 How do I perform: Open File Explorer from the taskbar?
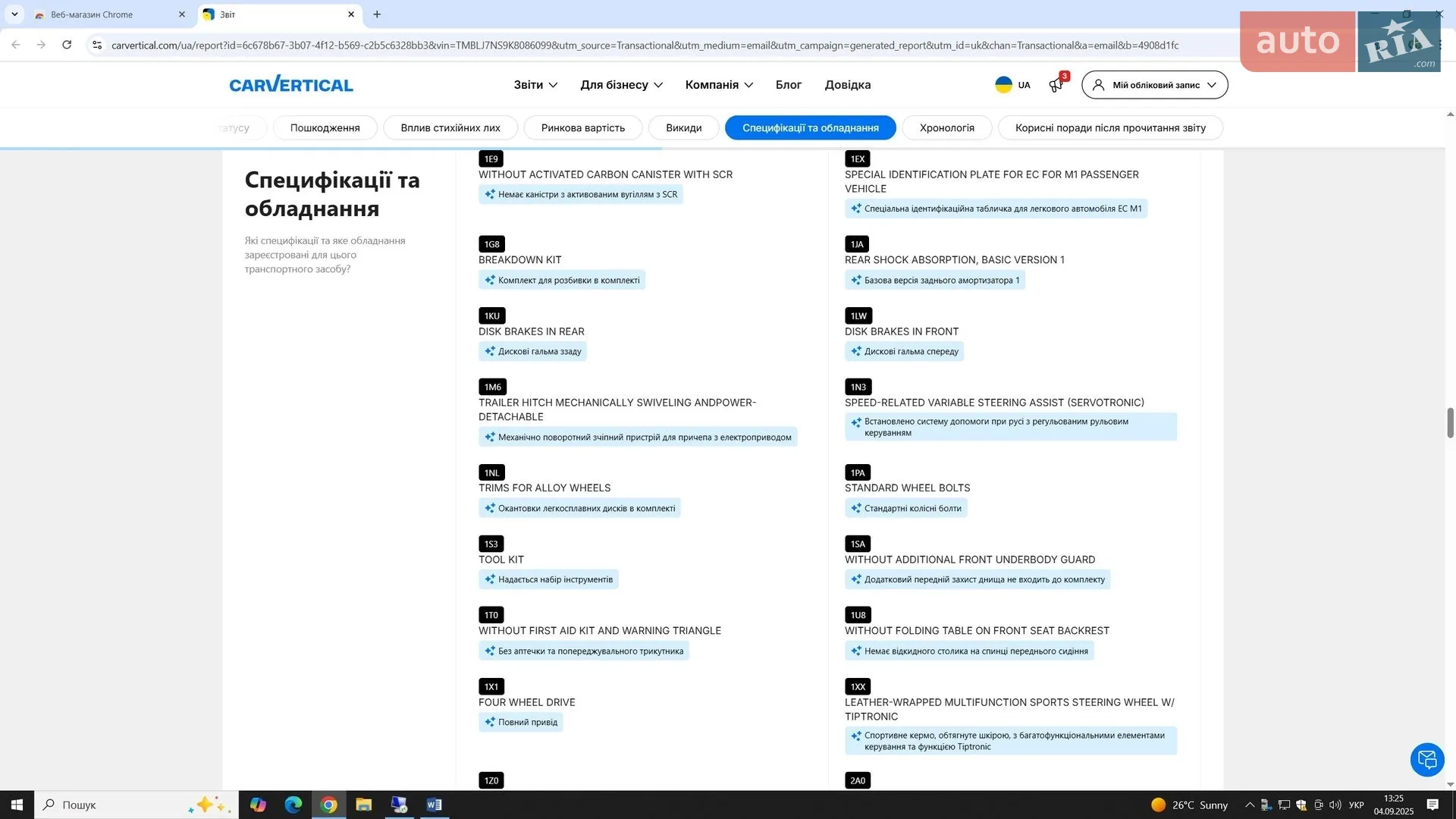364,805
